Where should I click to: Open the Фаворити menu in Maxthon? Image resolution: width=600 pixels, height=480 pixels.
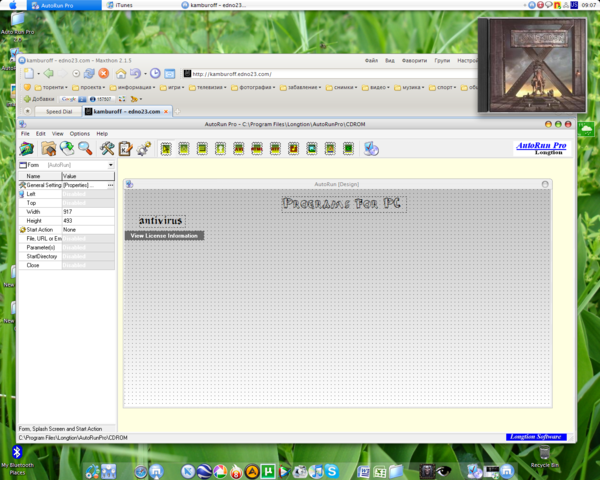point(414,60)
